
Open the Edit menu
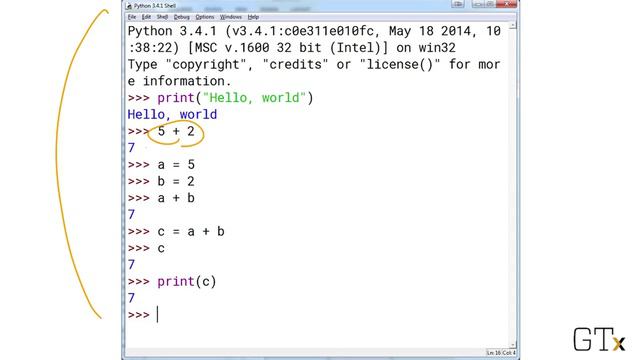pos(146,17)
